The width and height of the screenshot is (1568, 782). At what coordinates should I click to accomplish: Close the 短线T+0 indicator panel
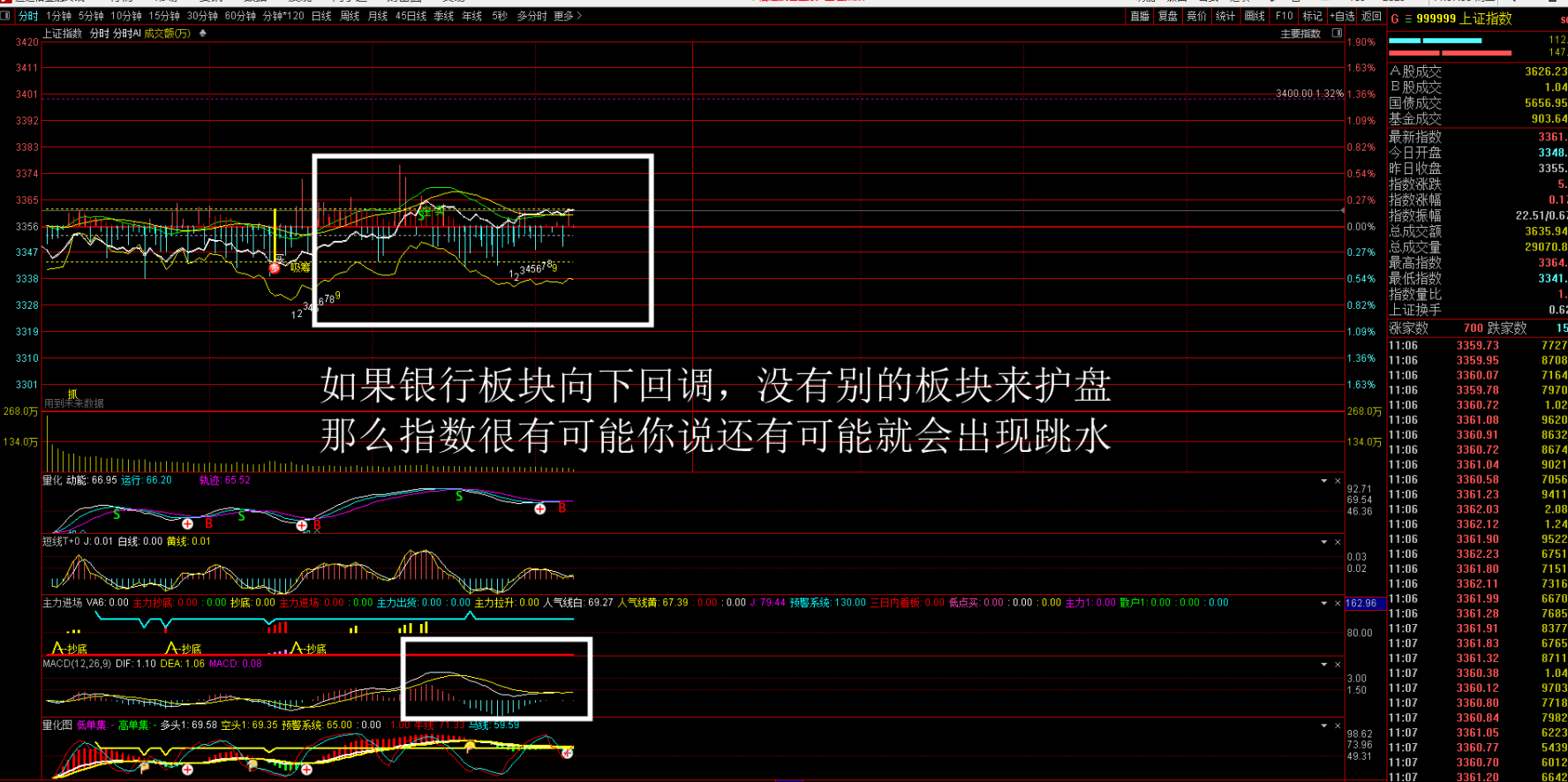pos(1338,542)
